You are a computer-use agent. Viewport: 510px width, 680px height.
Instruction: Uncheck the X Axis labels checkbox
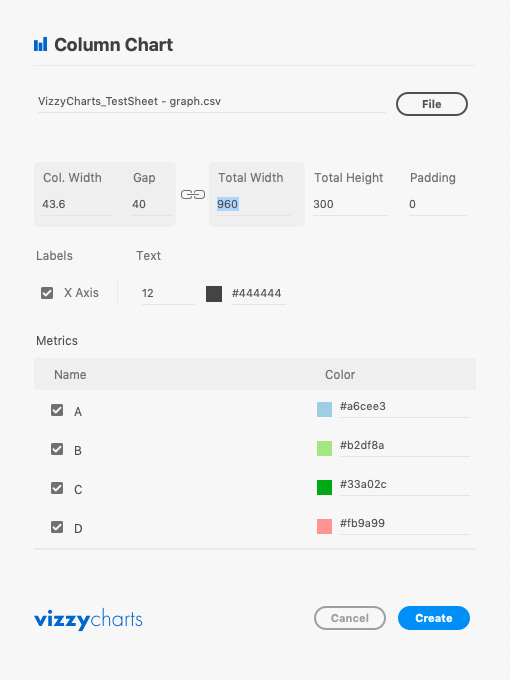47,293
